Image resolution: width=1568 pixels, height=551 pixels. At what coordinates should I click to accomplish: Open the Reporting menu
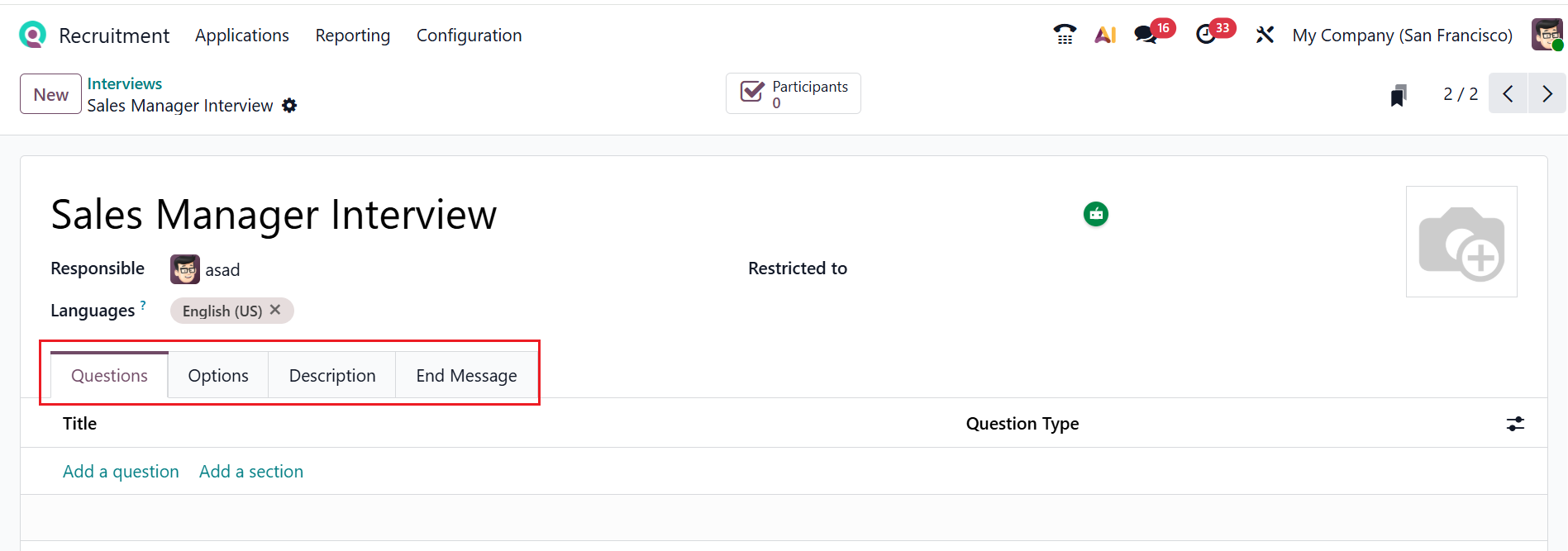tap(353, 36)
